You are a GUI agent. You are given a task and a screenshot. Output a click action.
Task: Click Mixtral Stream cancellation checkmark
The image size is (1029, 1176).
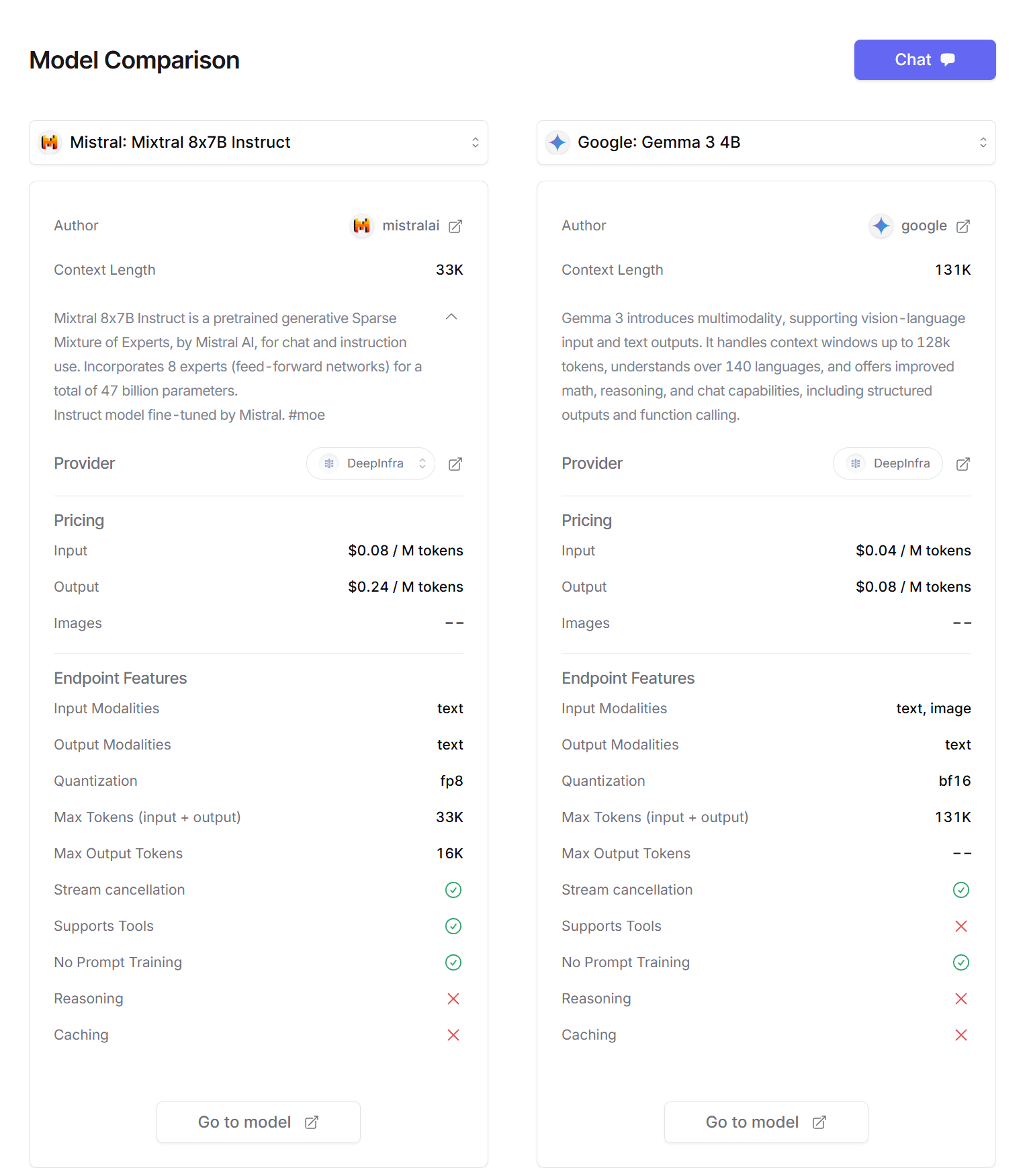(x=453, y=890)
